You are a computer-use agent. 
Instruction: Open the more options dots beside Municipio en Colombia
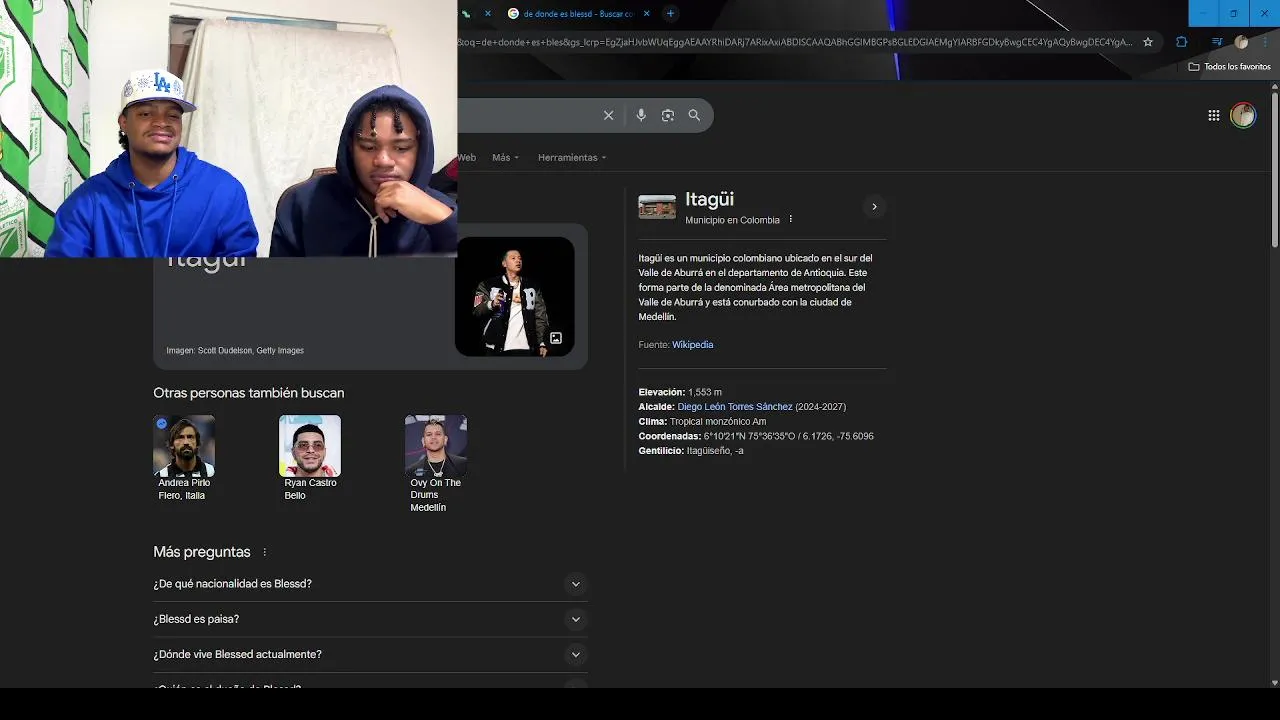pos(790,220)
